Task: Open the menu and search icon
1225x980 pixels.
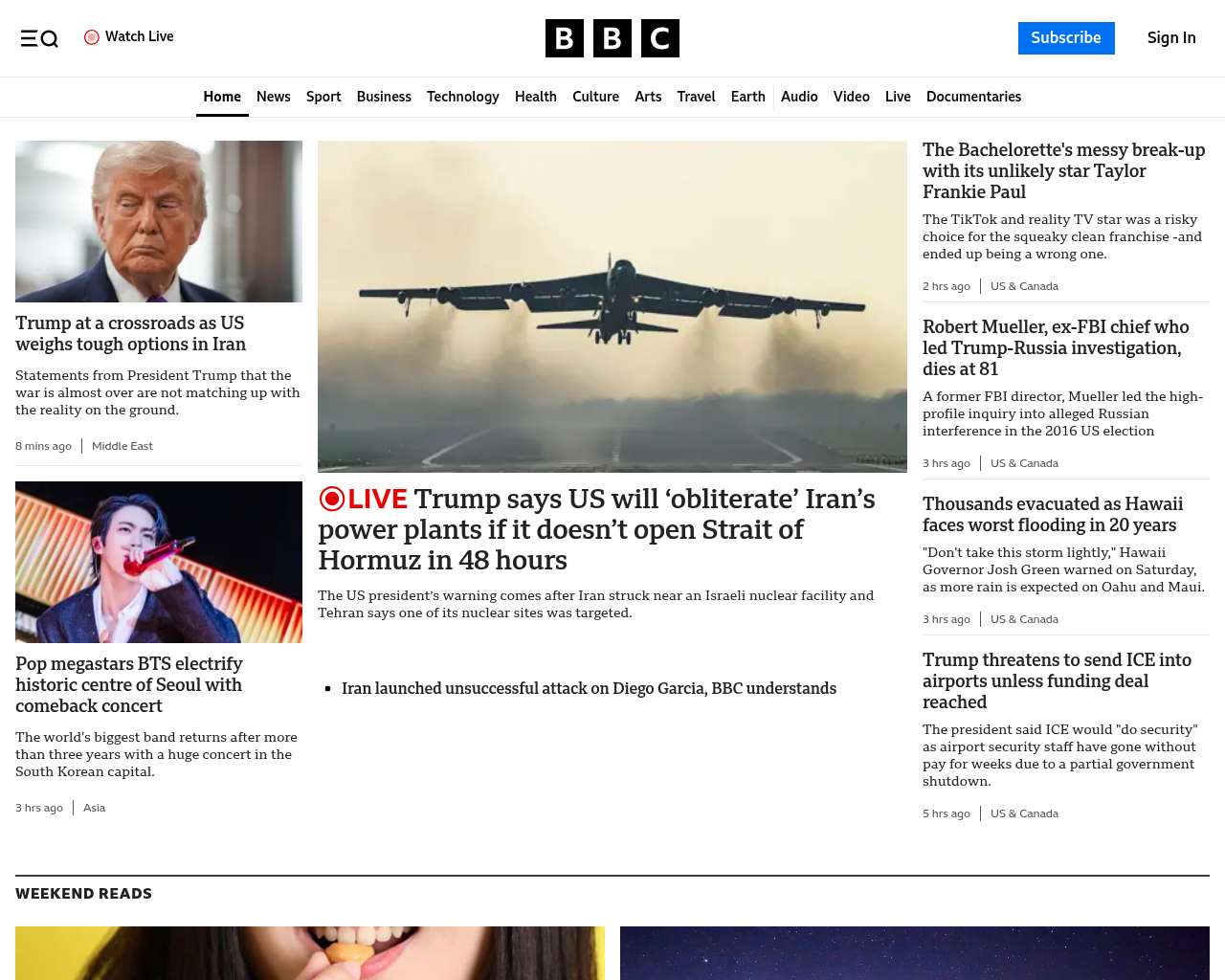Action: point(39,38)
